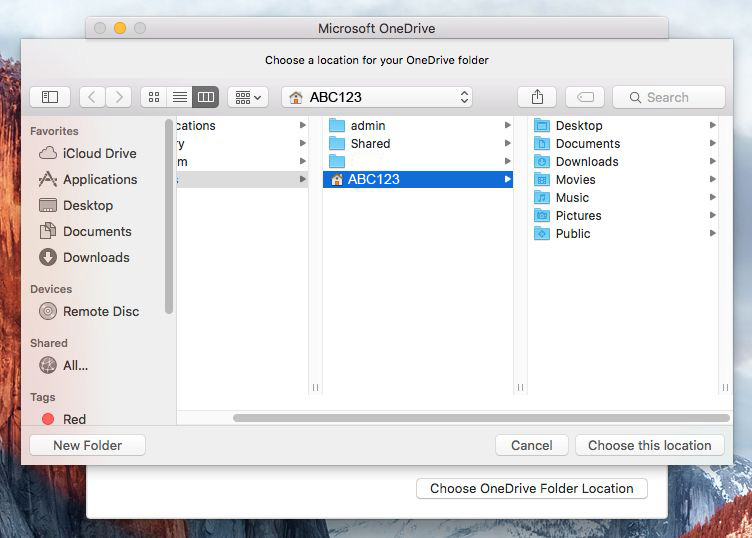Switch to icon view
The image size is (752, 538).
pyautogui.click(x=154, y=97)
